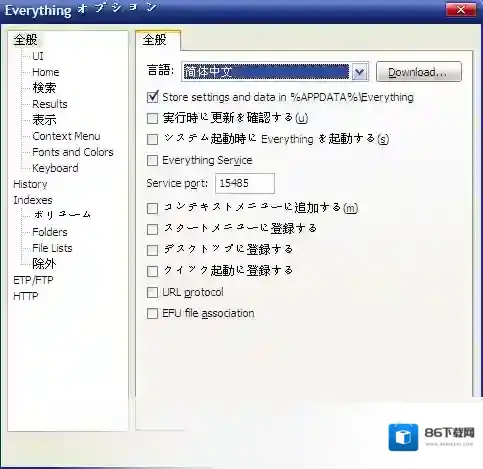Viewport: 483px width, 469px height.
Task: Open the File Lists settings page
Action: click(52, 248)
